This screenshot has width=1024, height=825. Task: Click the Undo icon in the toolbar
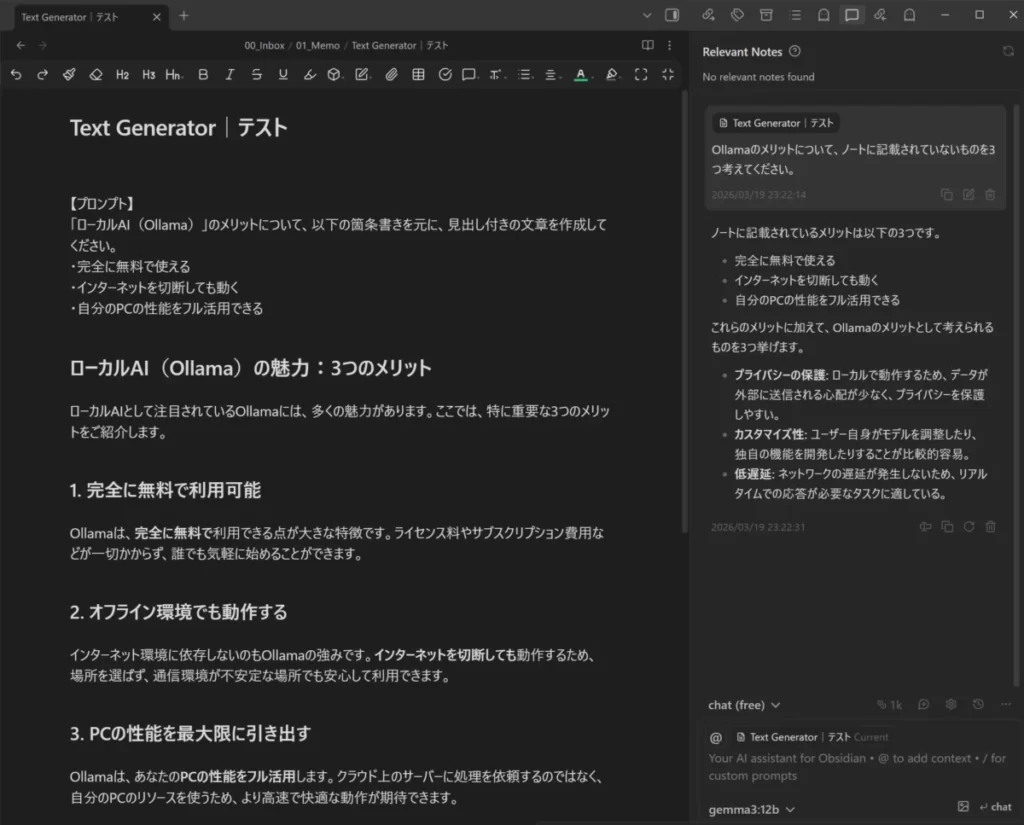pos(15,74)
